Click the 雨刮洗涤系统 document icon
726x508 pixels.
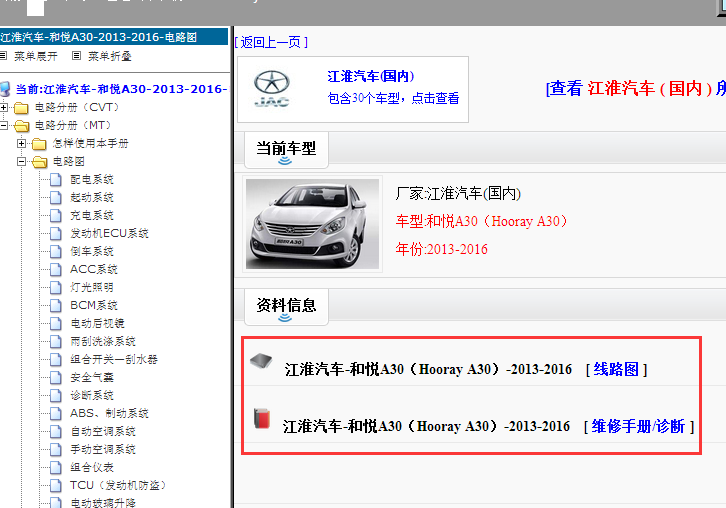click(56, 342)
